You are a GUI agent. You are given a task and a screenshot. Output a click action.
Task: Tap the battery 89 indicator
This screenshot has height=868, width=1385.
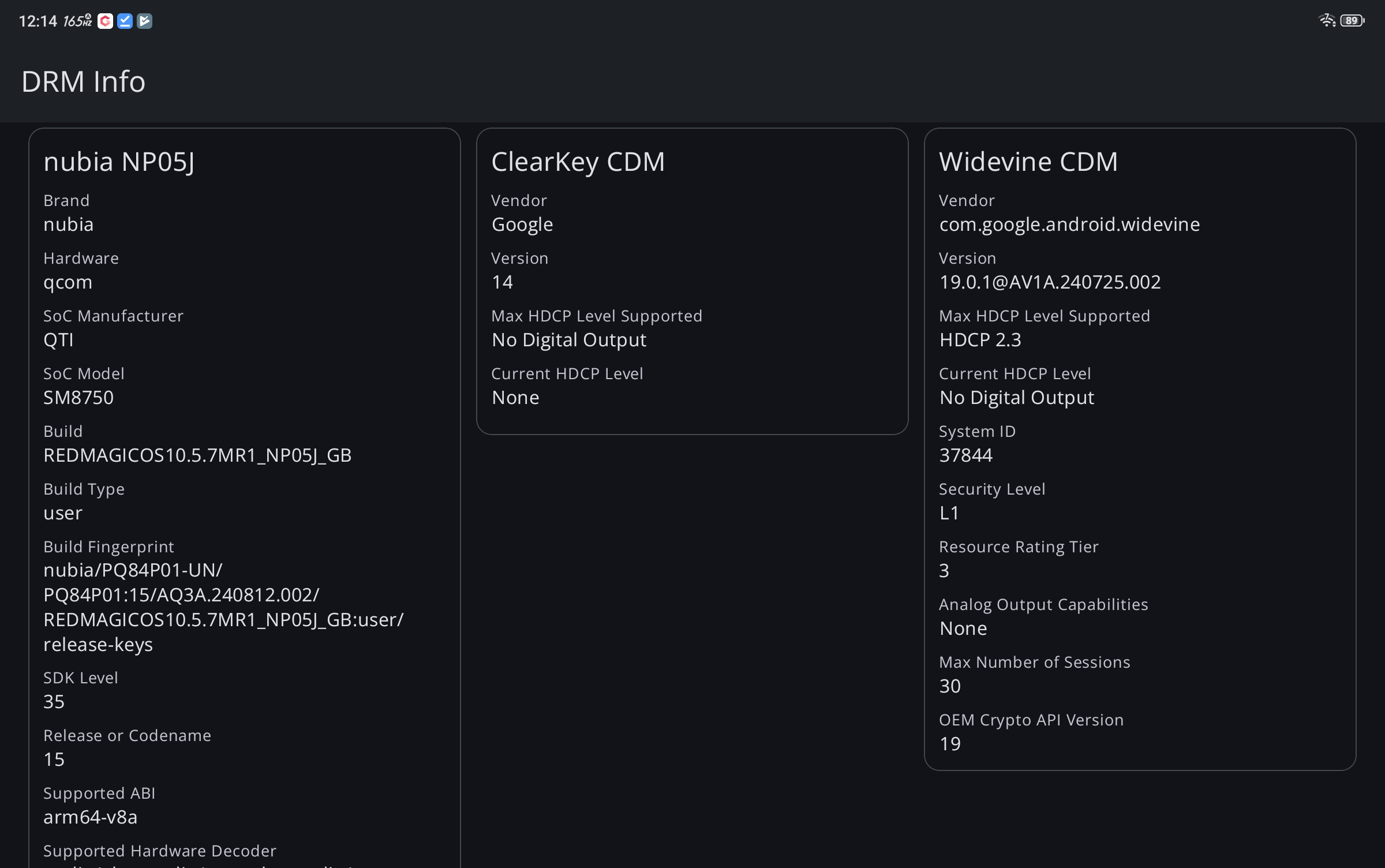click(x=1352, y=21)
